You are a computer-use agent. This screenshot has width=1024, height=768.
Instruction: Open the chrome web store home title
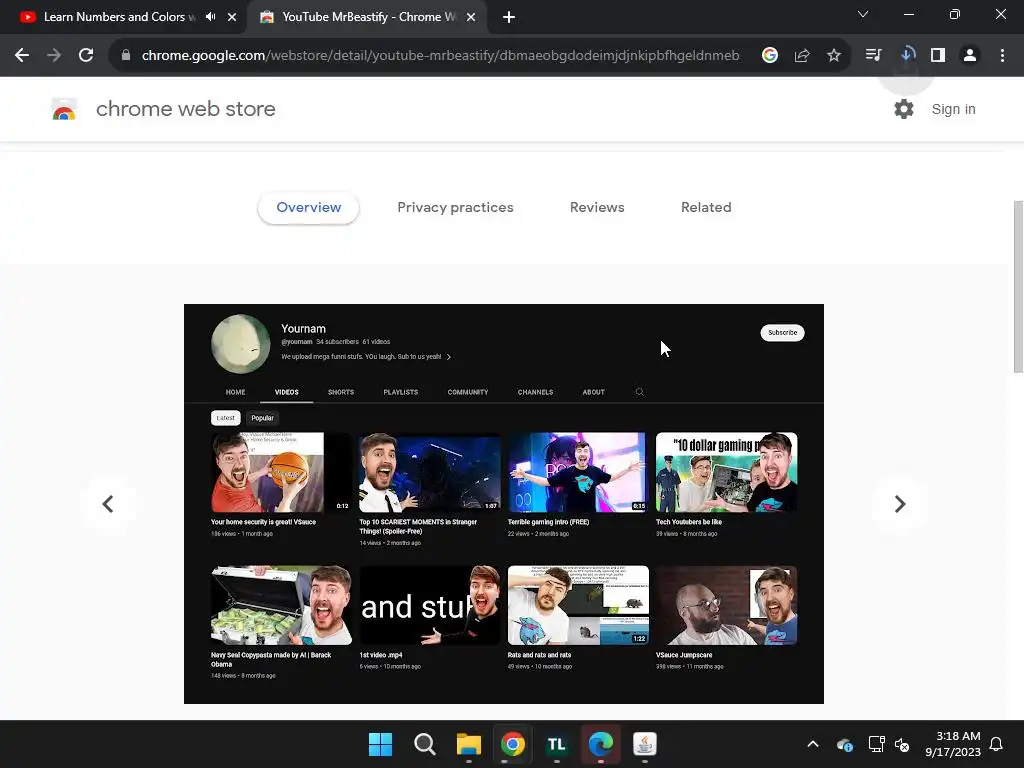(185, 109)
